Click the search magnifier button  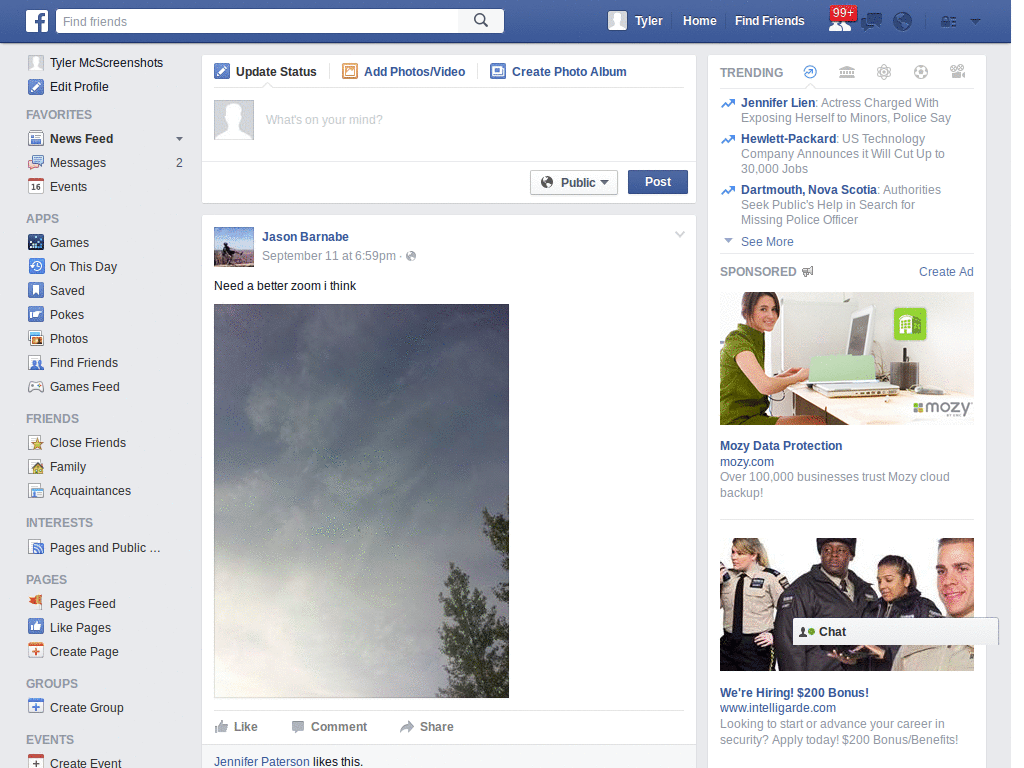(481, 21)
